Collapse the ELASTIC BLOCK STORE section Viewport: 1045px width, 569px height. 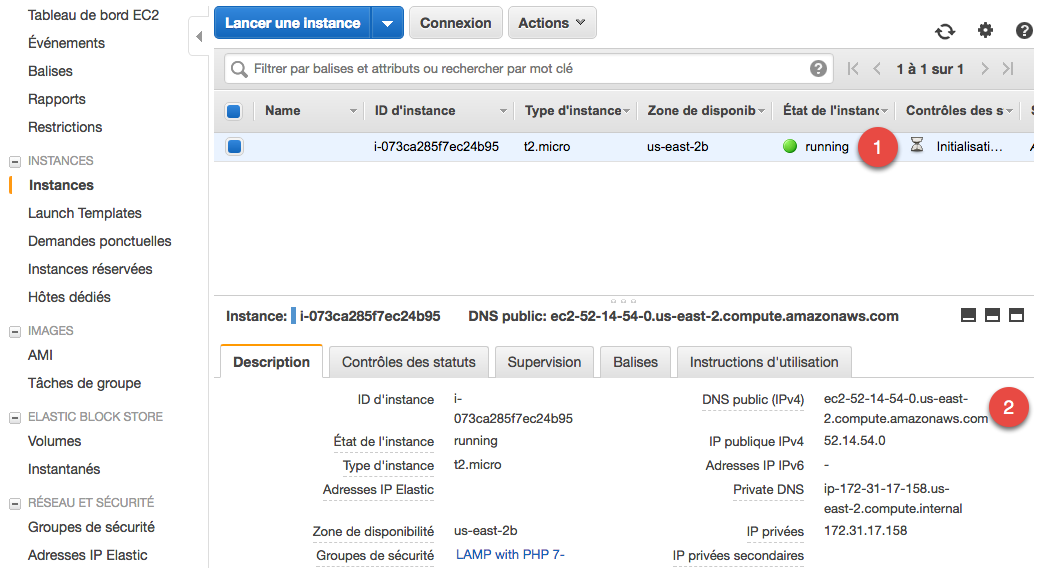(x=15, y=417)
